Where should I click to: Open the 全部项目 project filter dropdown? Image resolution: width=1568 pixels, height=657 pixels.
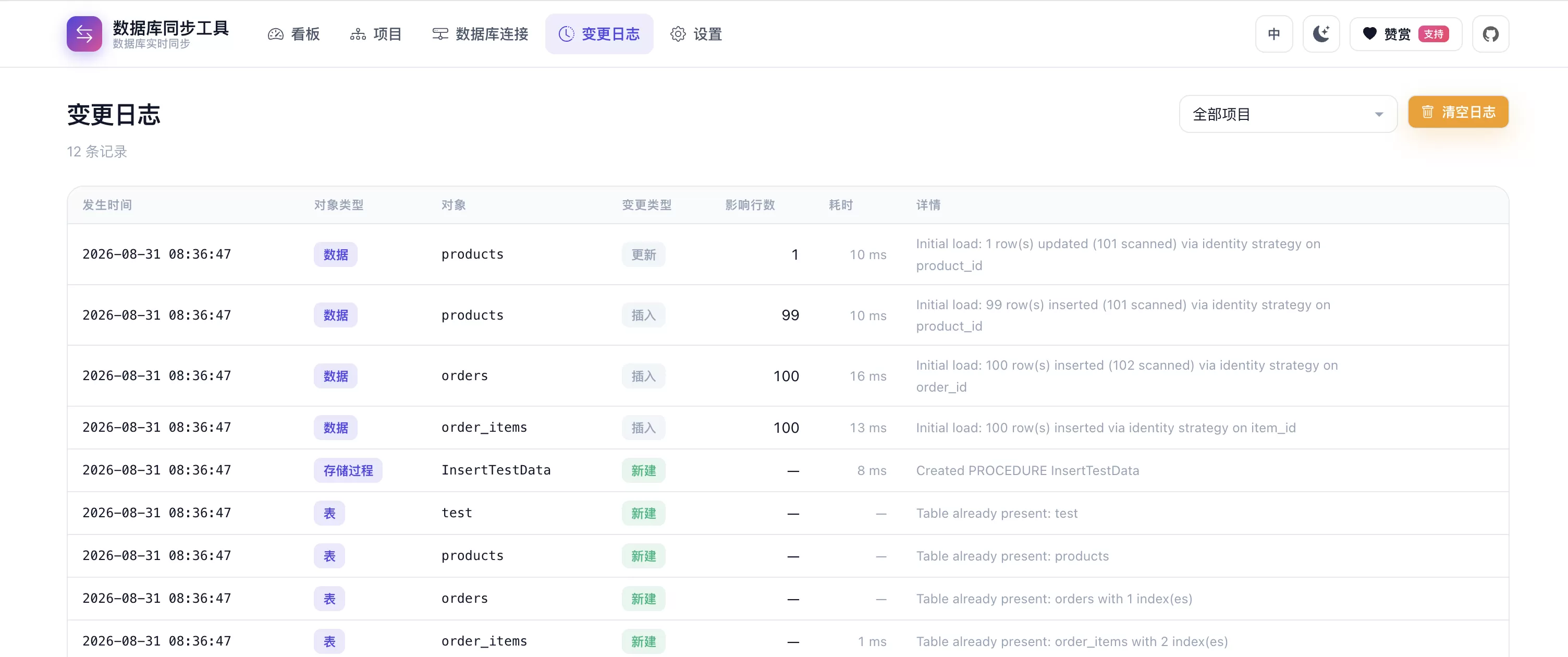pos(1288,114)
